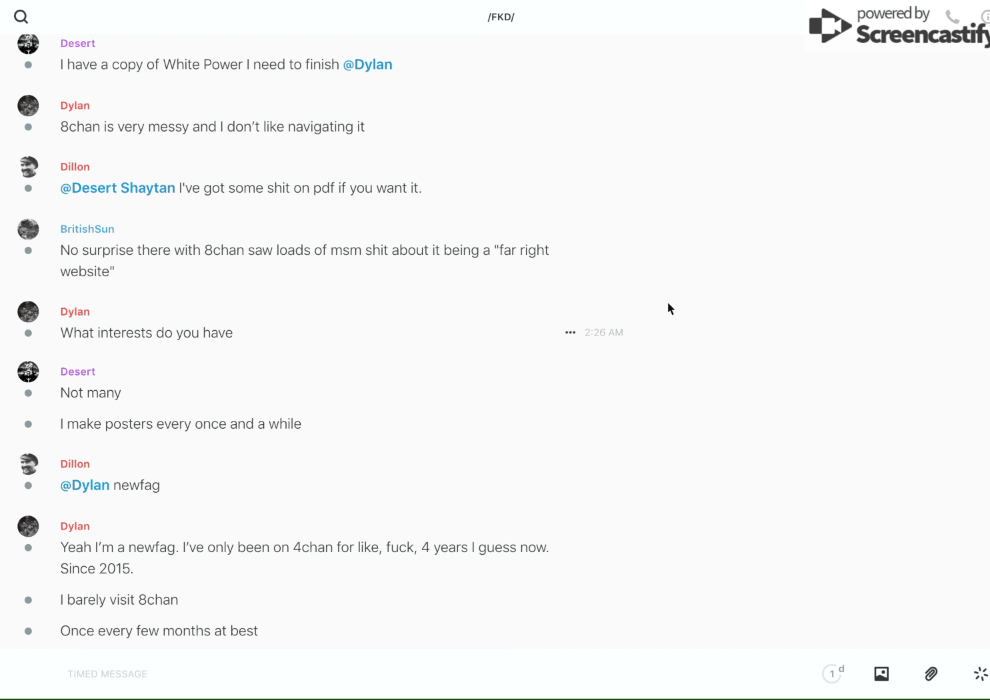Open the 1d message timer selector
990x700 pixels.
point(833,674)
